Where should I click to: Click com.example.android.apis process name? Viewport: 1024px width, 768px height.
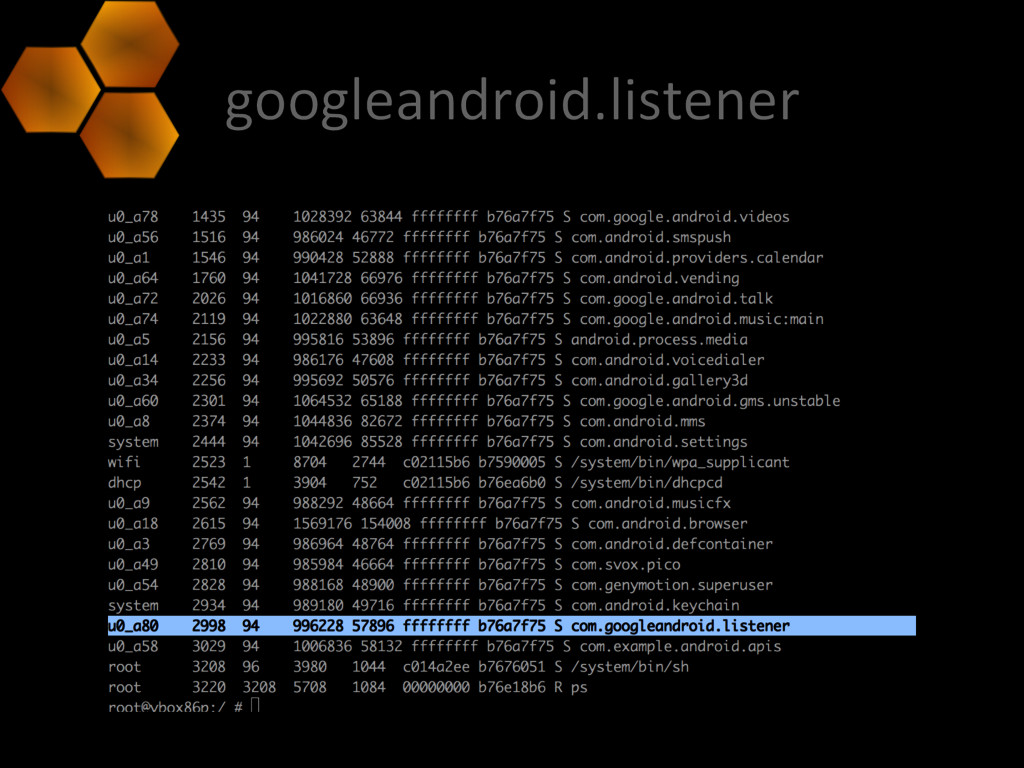pos(680,647)
